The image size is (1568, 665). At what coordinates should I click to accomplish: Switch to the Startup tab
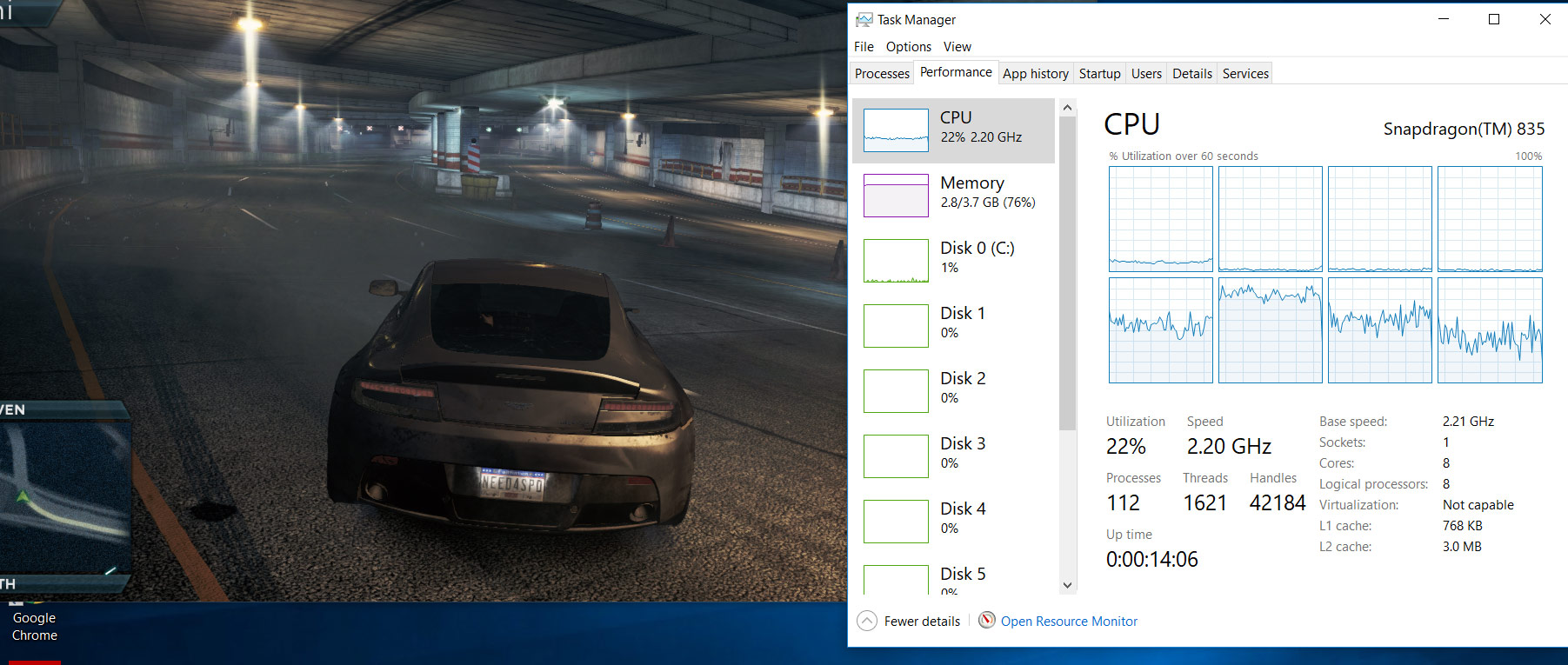coord(1100,74)
